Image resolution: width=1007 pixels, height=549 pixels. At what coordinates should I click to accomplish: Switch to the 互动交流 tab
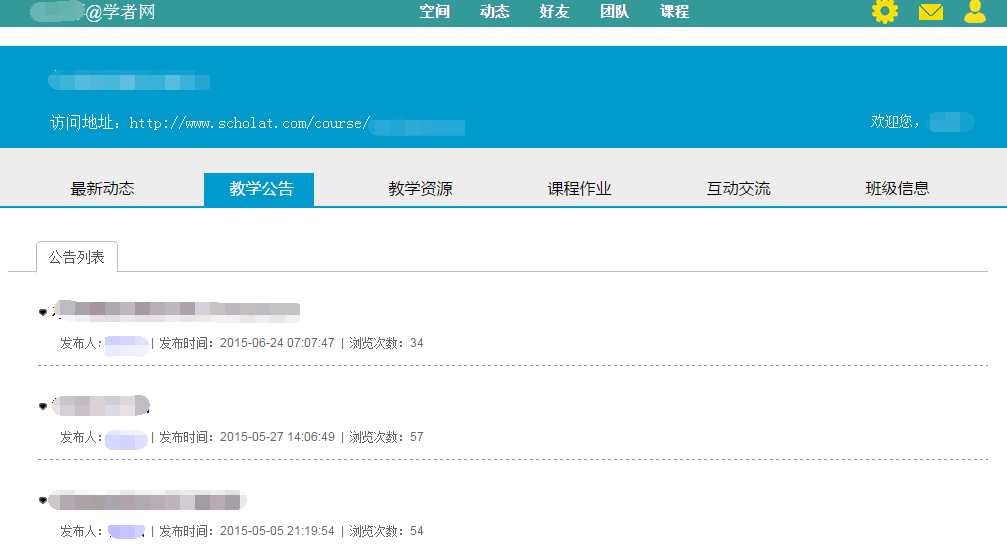738,189
